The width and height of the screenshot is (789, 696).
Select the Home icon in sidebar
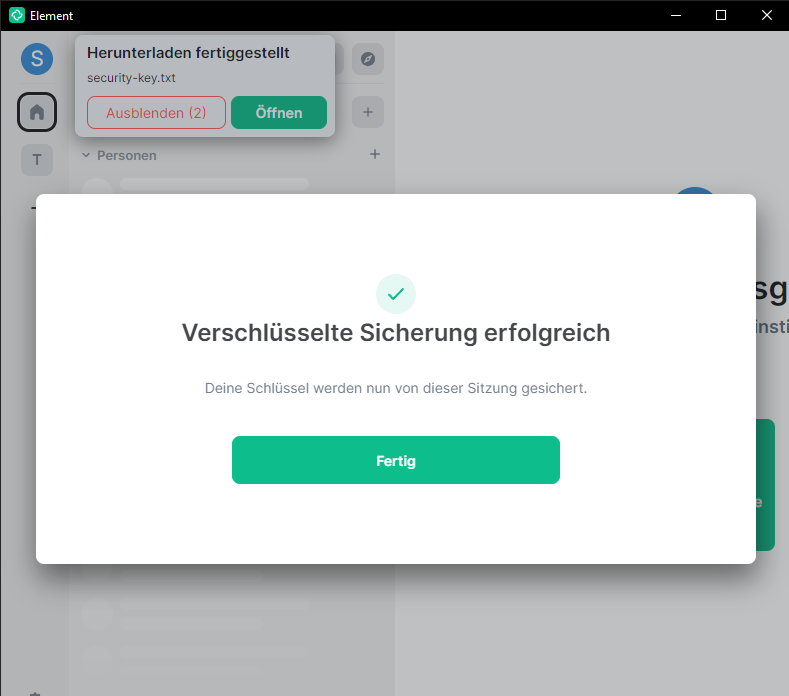click(37, 112)
